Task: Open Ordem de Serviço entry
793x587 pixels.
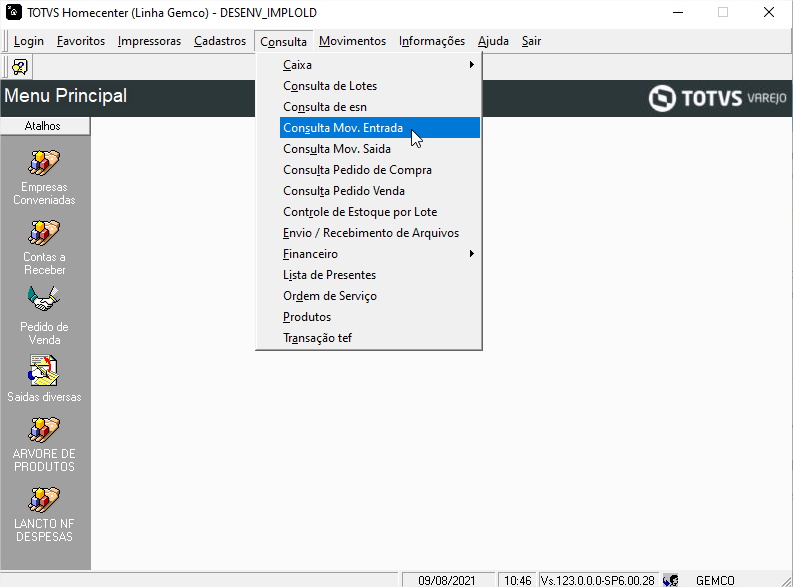Action: point(380,296)
